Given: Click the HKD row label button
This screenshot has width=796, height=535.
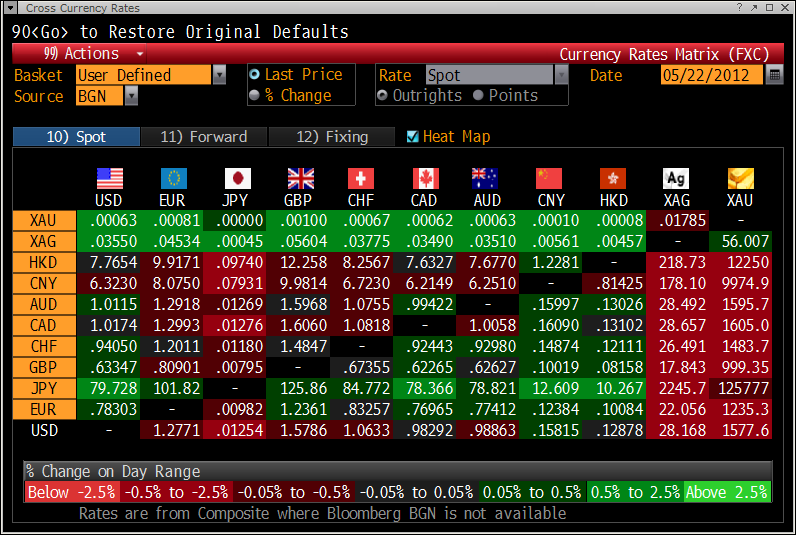Looking at the screenshot, I should 43,261.
